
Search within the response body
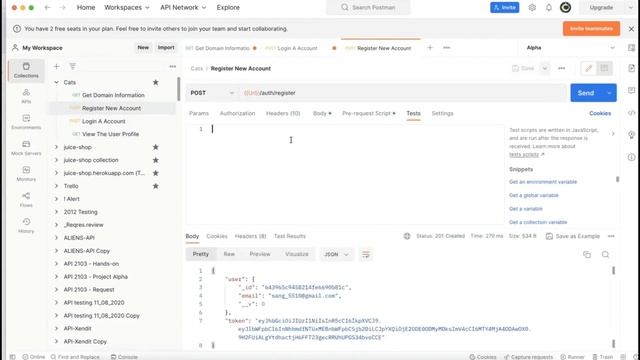pos(605,254)
